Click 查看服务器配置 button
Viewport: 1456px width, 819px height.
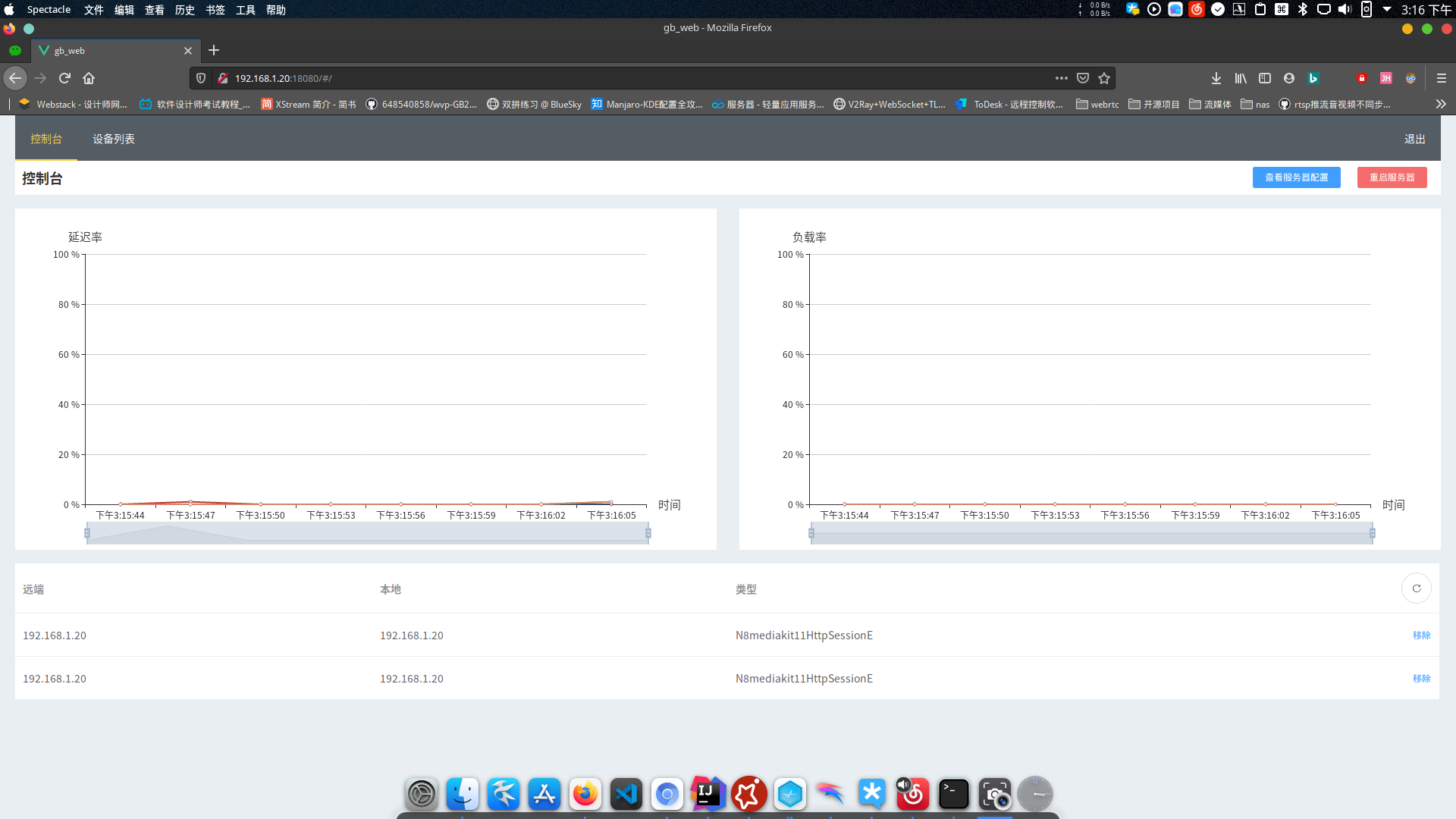pos(1296,177)
